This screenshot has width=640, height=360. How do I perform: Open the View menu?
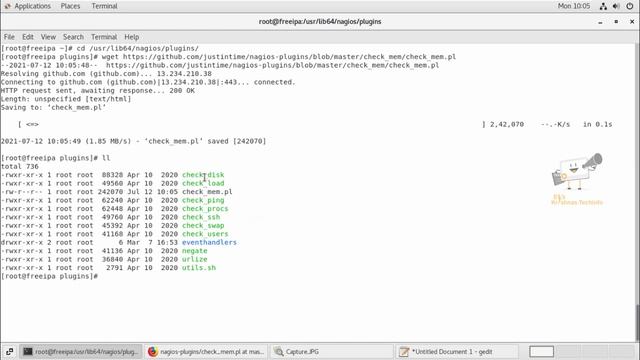click(x=48, y=37)
